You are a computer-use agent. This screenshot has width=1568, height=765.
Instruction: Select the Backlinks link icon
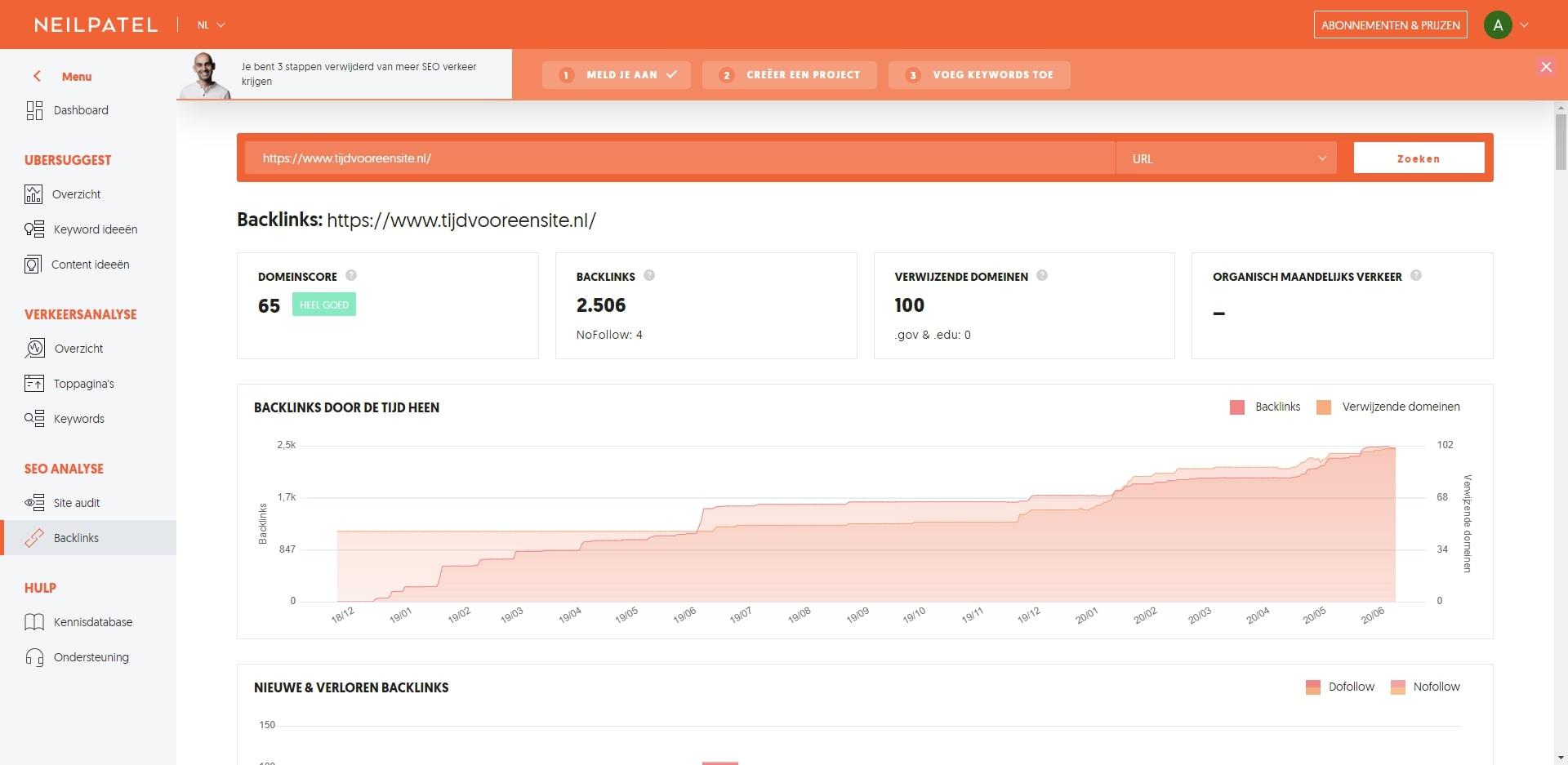point(34,538)
